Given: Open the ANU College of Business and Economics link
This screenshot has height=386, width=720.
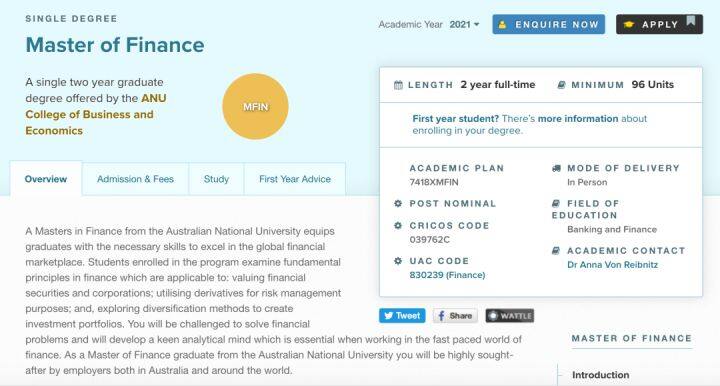Looking at the screenshot, I should [96, 114].
